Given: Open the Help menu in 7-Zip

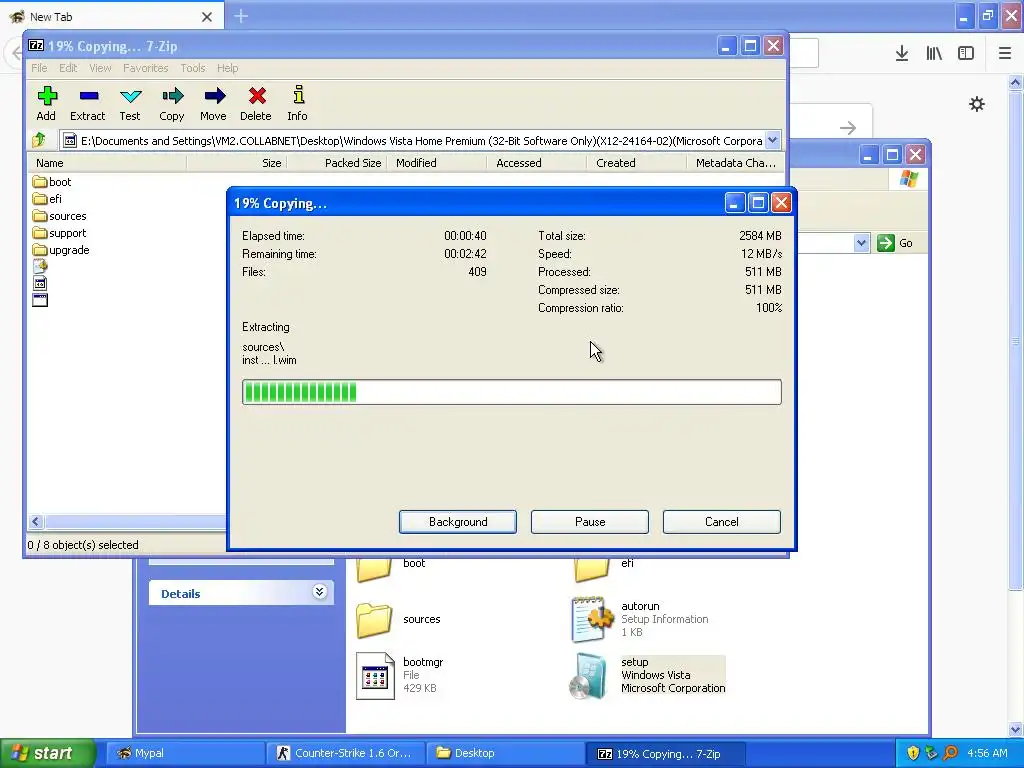Looking at the screenshot, I should pyautogui.click(x=227, y=68).
